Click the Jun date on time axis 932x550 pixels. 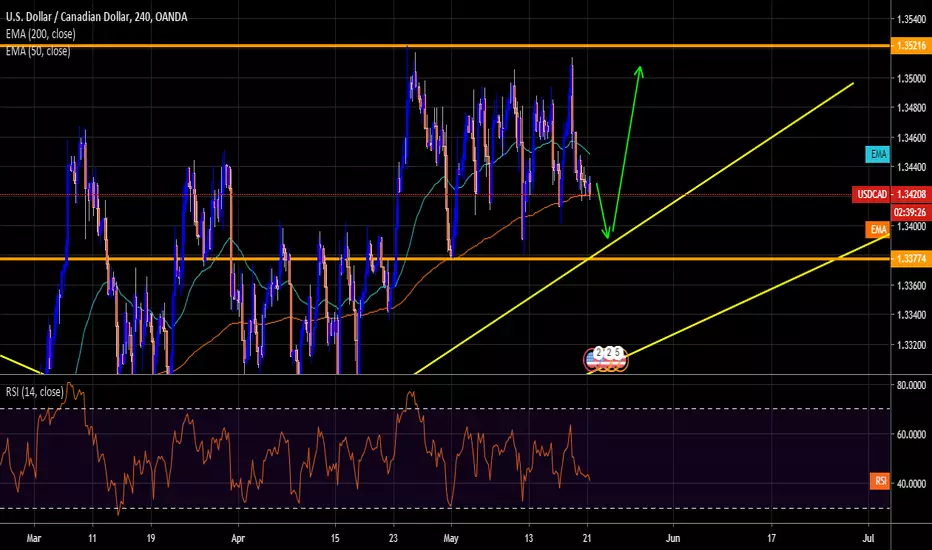673,538
